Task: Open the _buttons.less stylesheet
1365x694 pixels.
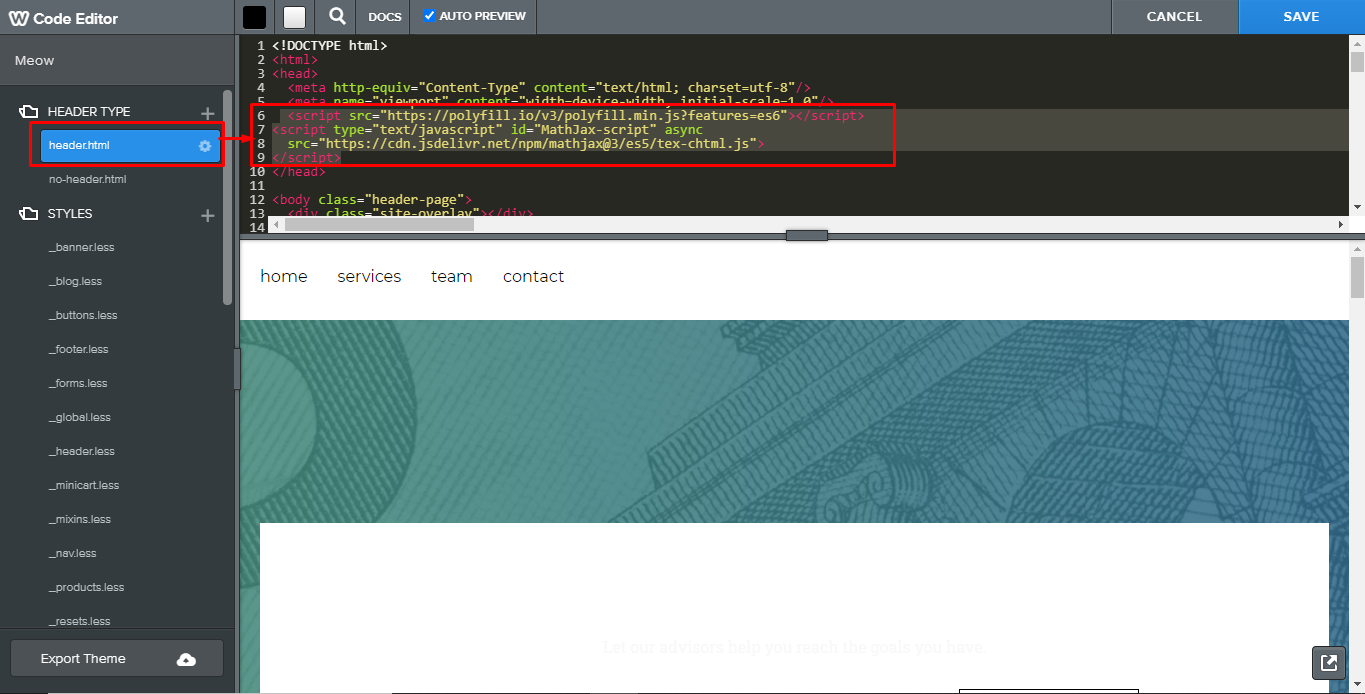Action: click(83, 316)
